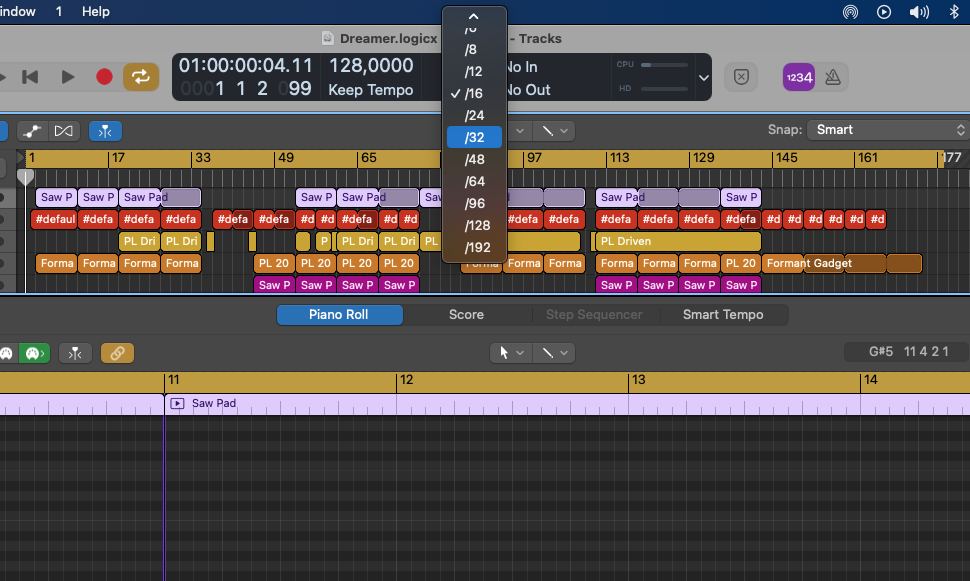Select the /64 division option
The height and width of the screenshot is (581, 970).
474,181
